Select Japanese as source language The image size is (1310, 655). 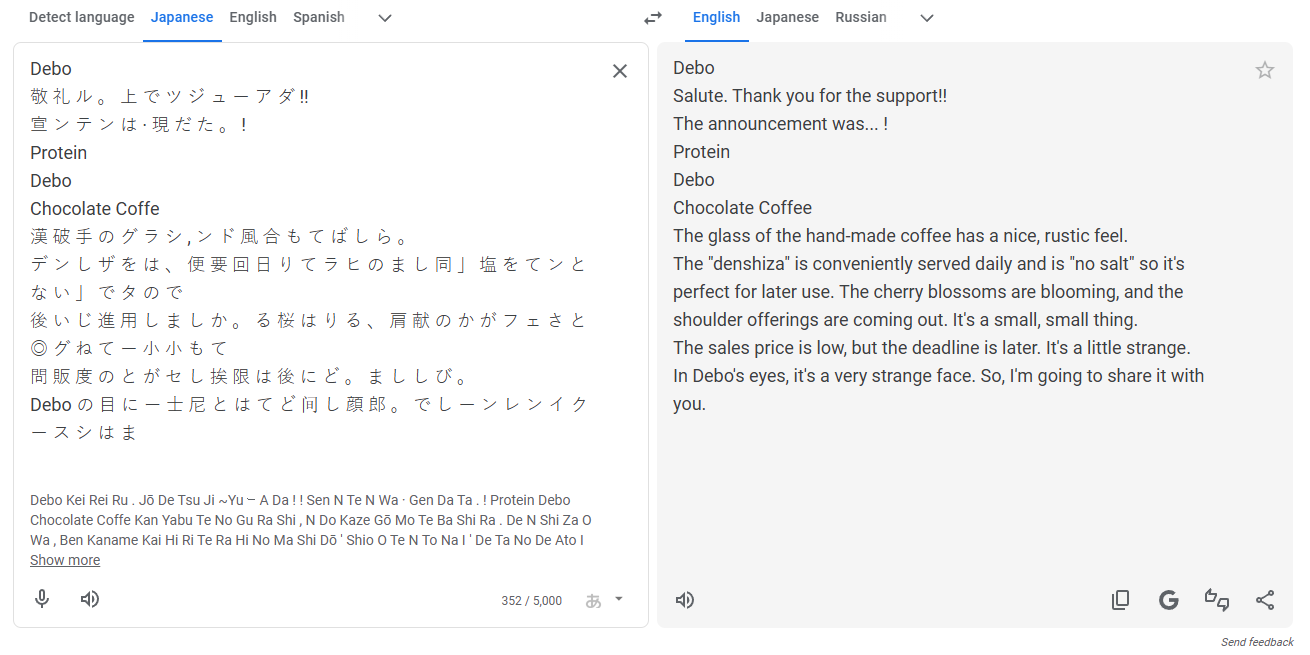[x=182, y=17]
